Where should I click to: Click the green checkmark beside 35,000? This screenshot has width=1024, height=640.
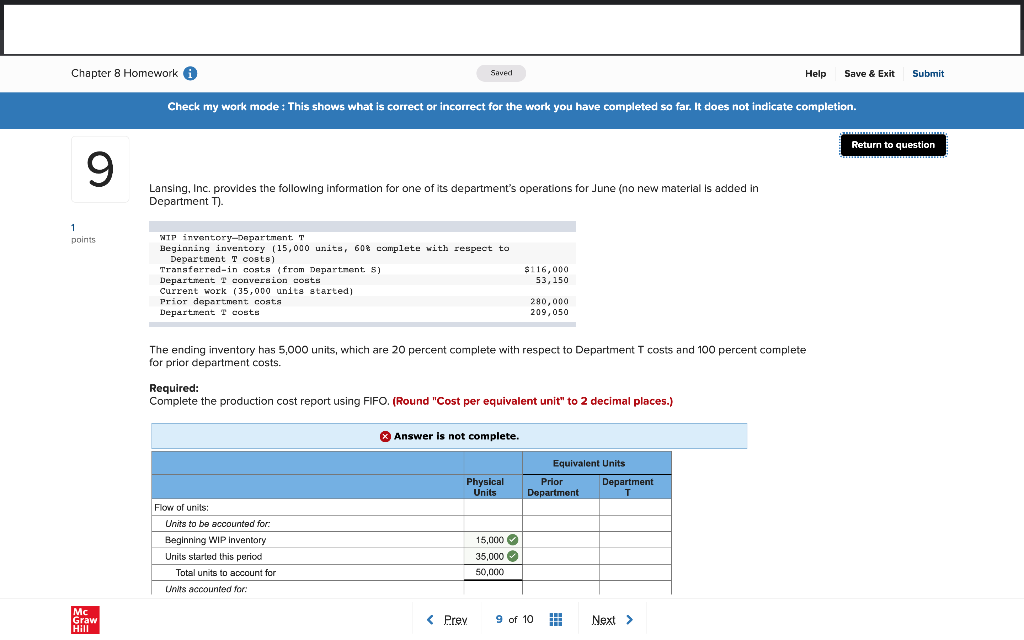511,556
